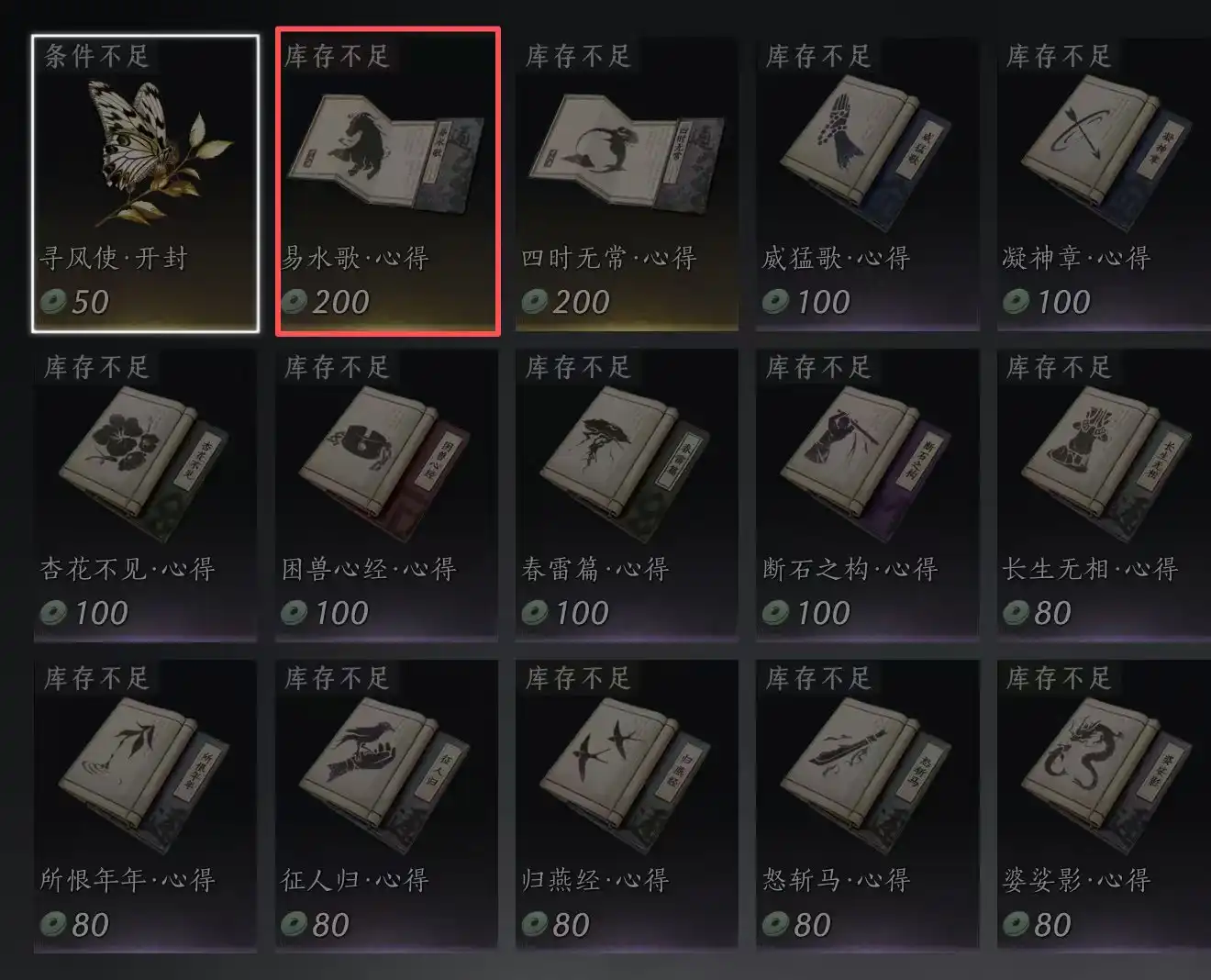The height and width of the screenshot is (980, 1211).
Task: Select the 易水歌·心得 scroll item
Action: (388, 182)
